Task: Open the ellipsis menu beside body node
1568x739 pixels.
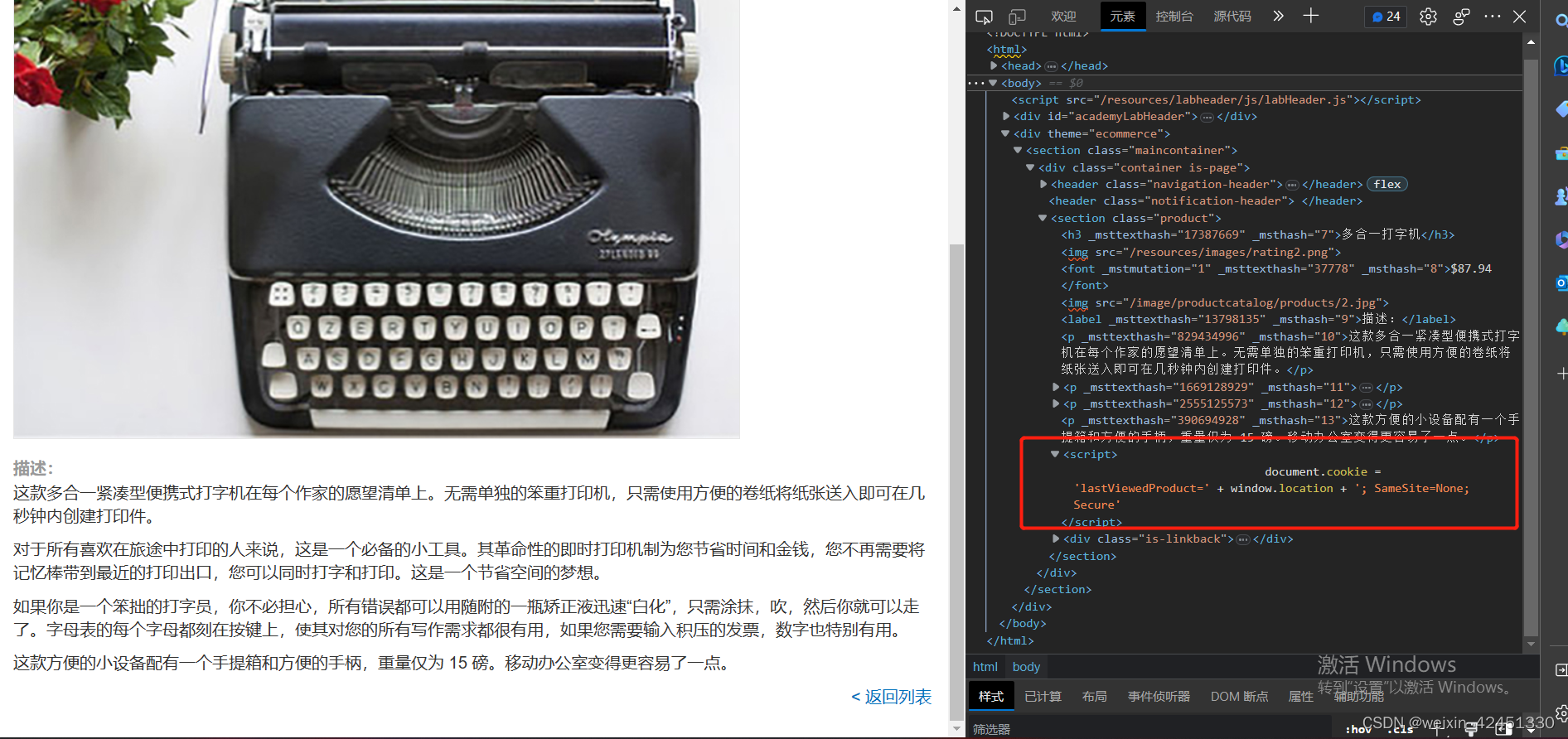Action: click(976, 83)
